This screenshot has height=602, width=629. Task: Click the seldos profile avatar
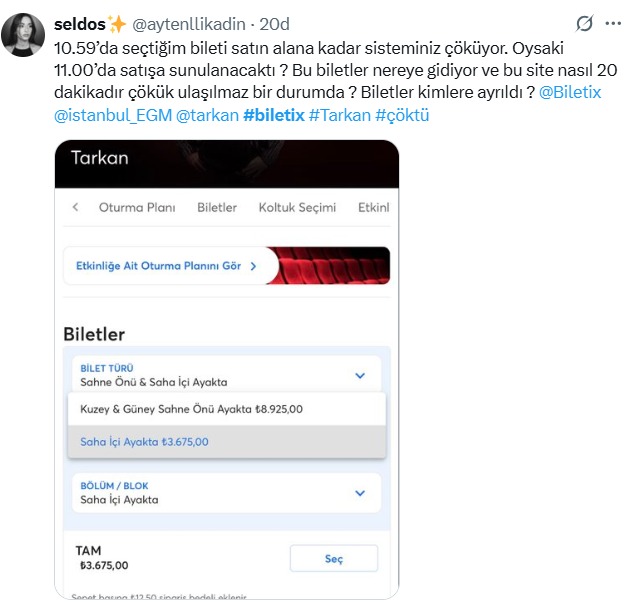[x=22, y=36]
